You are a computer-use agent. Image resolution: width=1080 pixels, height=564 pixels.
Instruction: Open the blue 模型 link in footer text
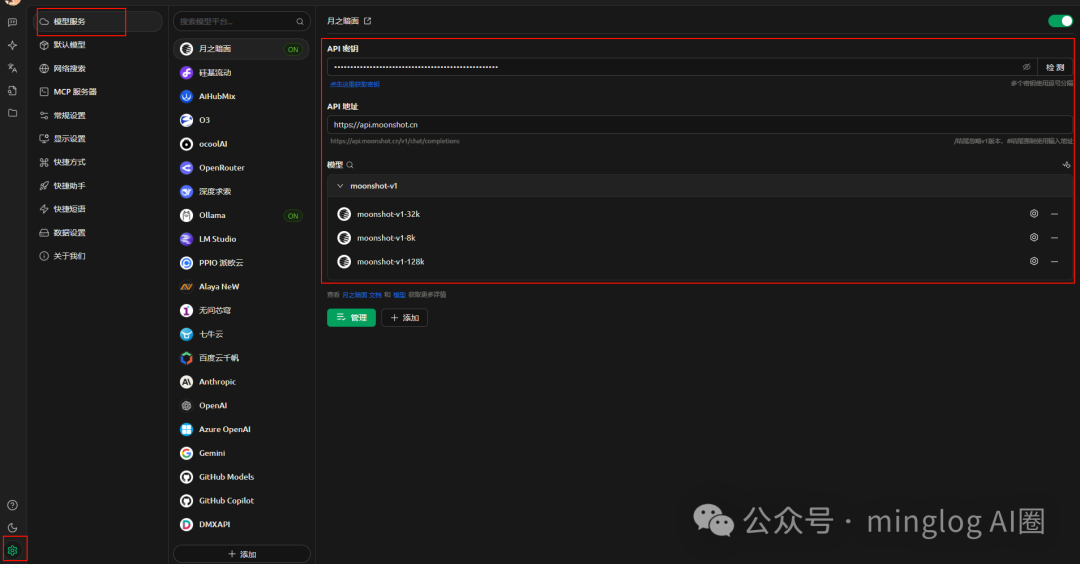[399, 295]
